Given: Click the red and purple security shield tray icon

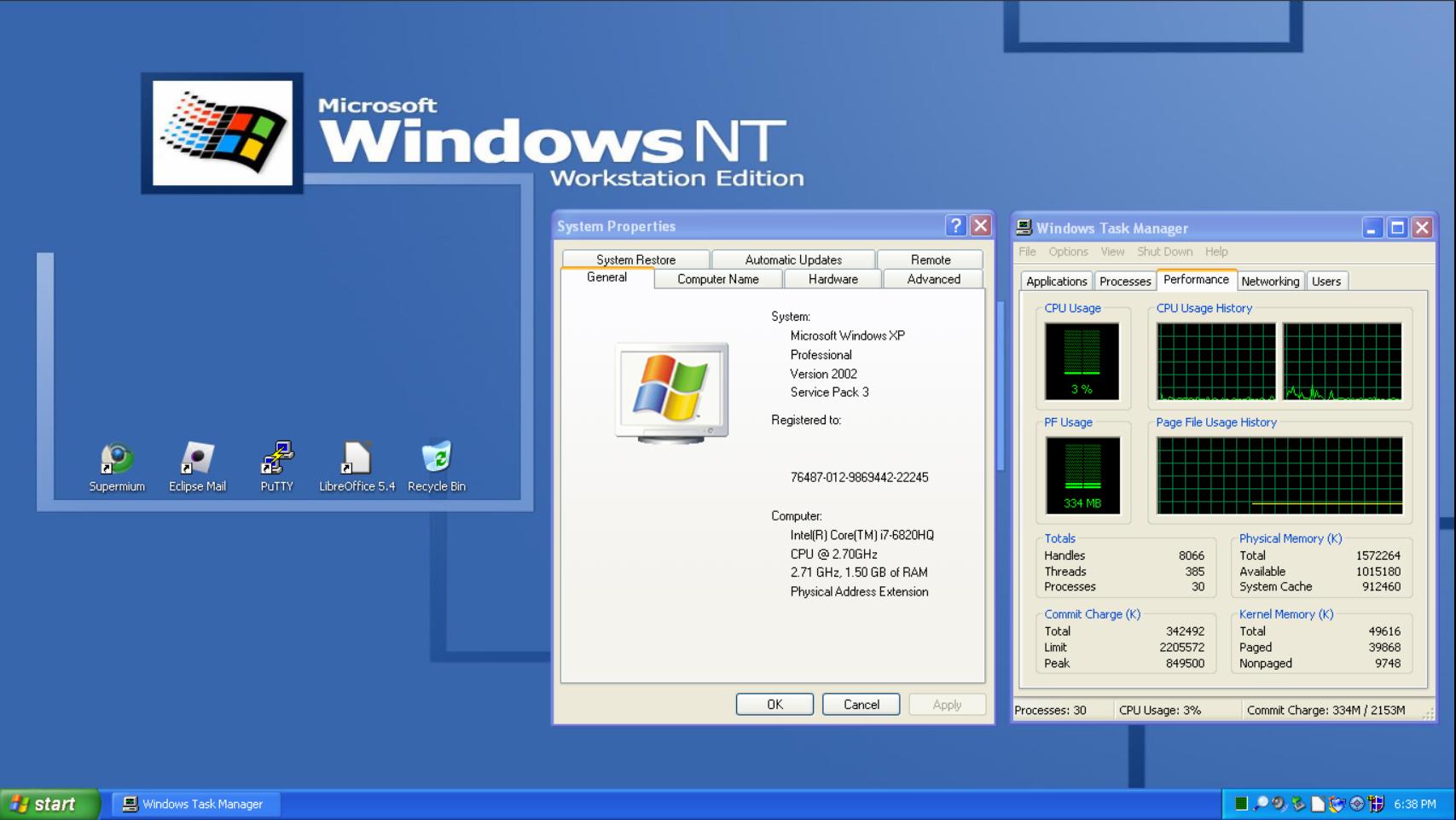Looking at the screenshot, I should click(1376, 803).
